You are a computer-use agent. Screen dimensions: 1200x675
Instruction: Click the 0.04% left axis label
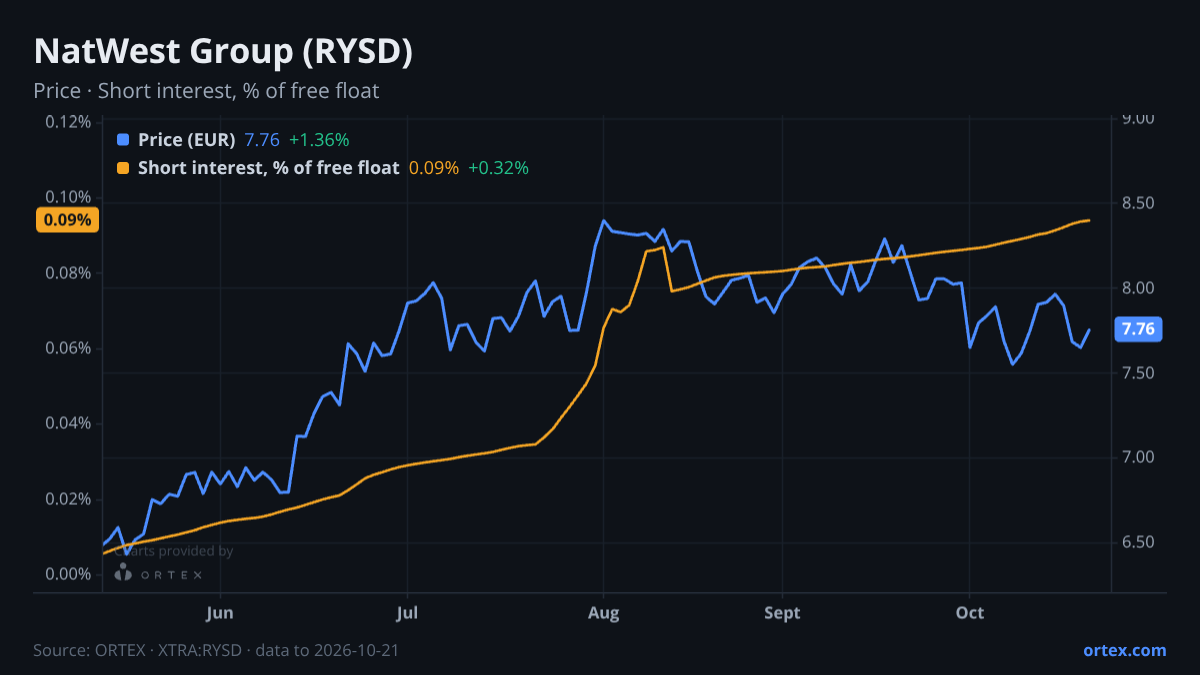pyautogui.click(x=68, y=423)
